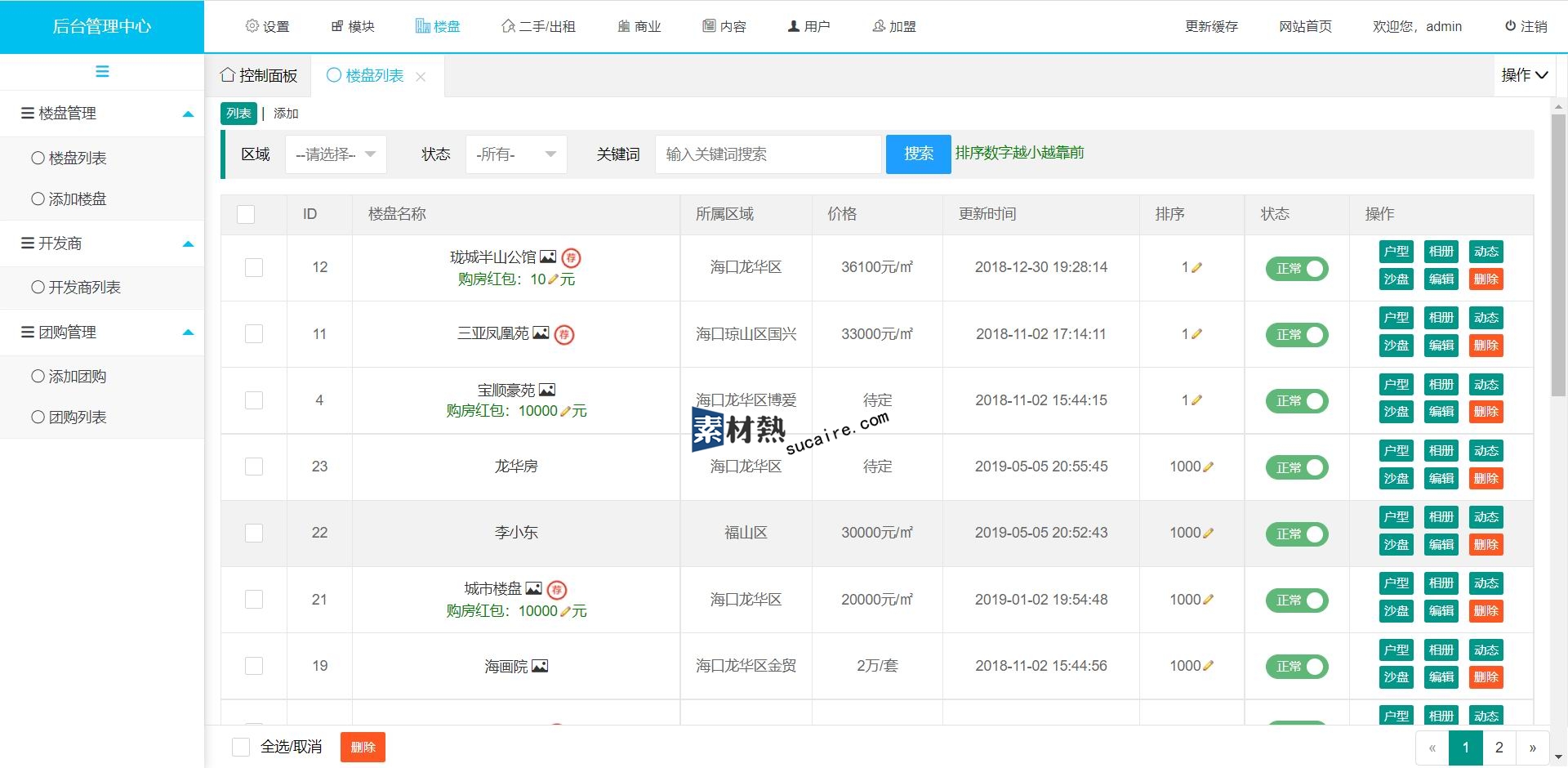Open the 状态 -所有- dropdown

point(516,154)
